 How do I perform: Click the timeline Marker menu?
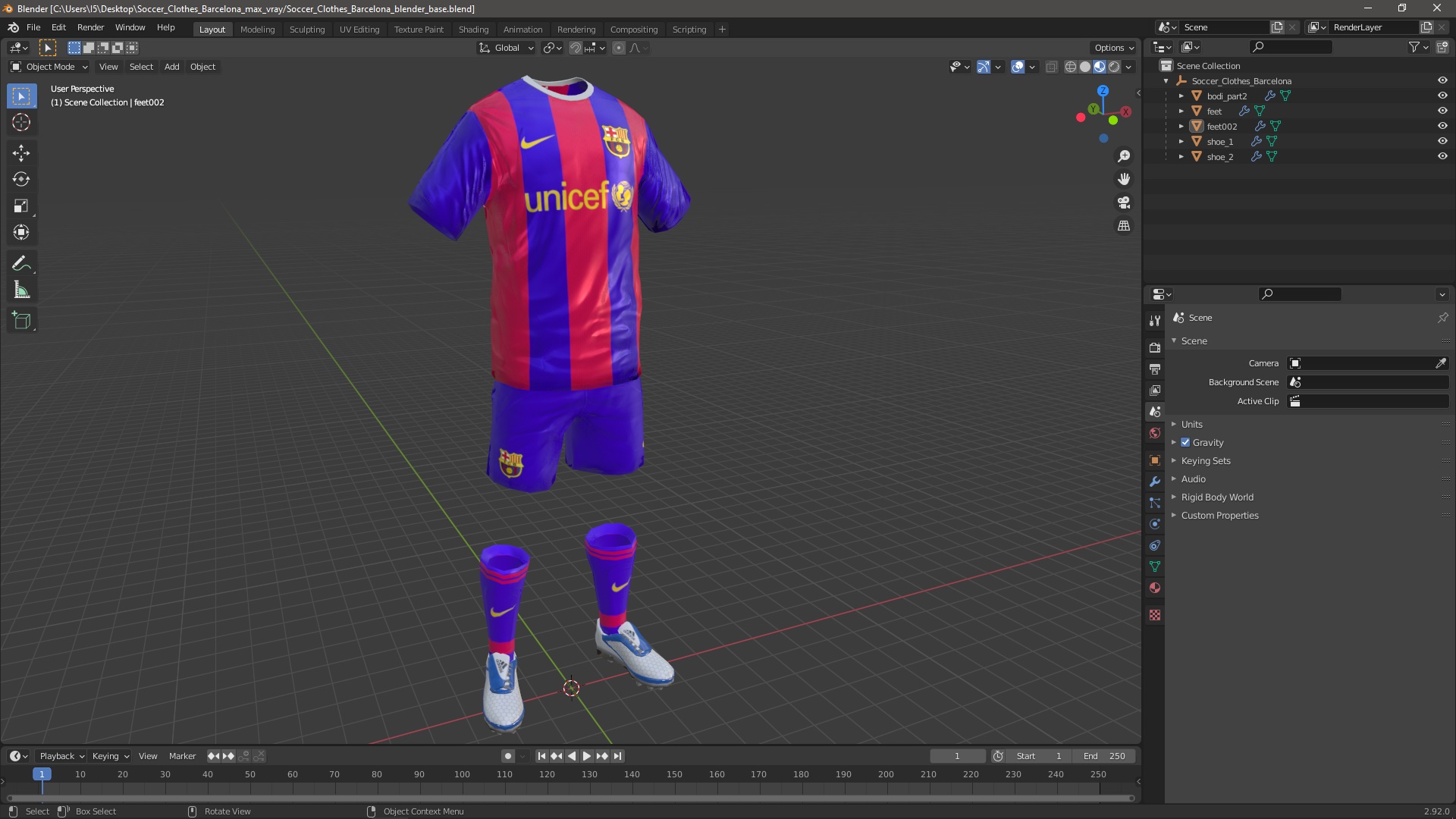pos(182,756)
